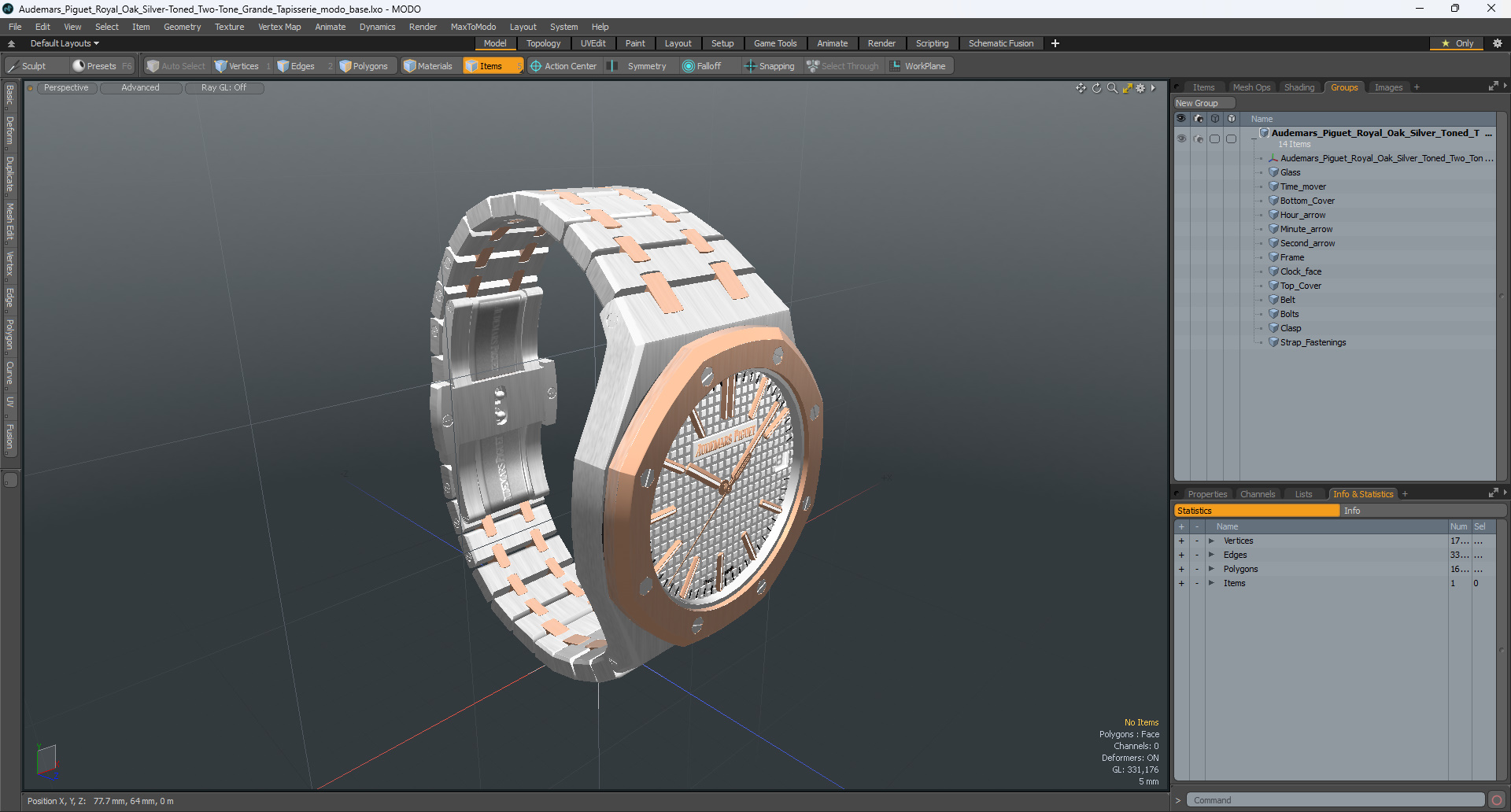Click the viewport zoom magnifier icon
This screenshot has height=812, width=1511.
coord(1112,88)
